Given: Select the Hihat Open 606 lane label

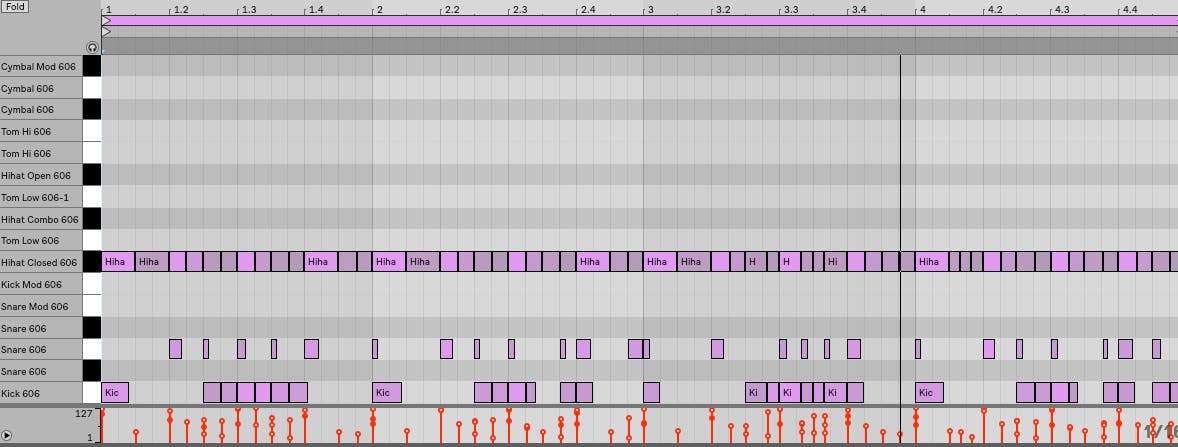Looking at the screenshot, I should pos(40,176).
